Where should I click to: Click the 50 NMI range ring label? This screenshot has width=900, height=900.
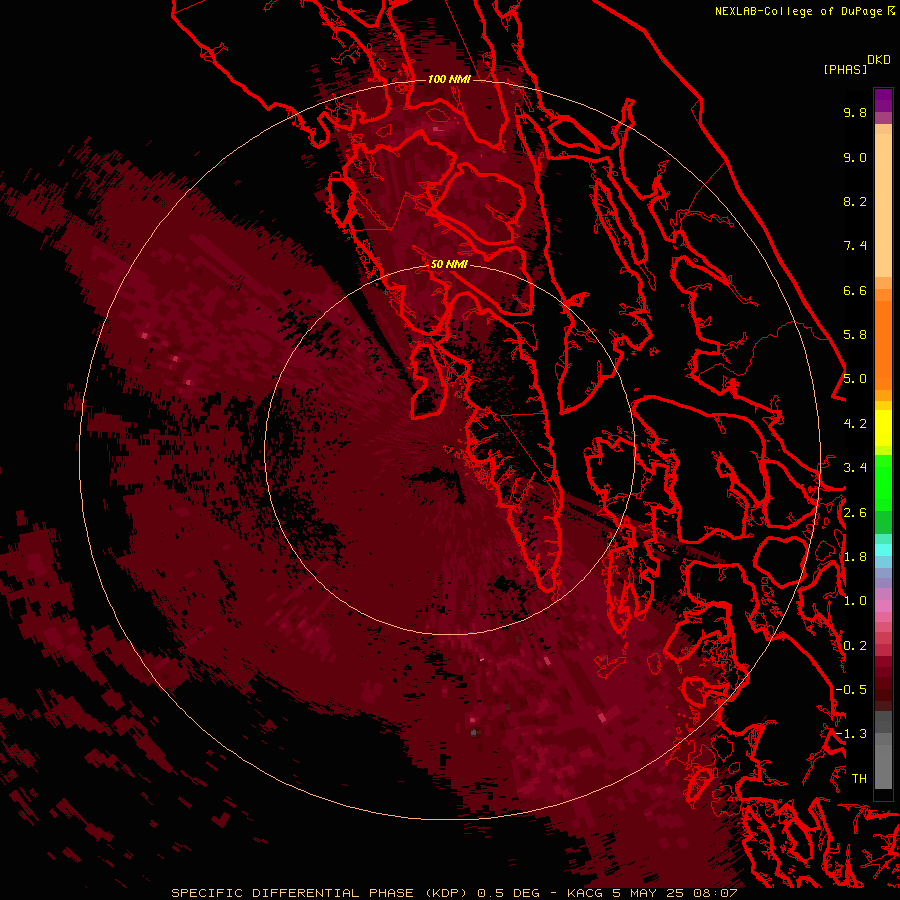point(449,264)
